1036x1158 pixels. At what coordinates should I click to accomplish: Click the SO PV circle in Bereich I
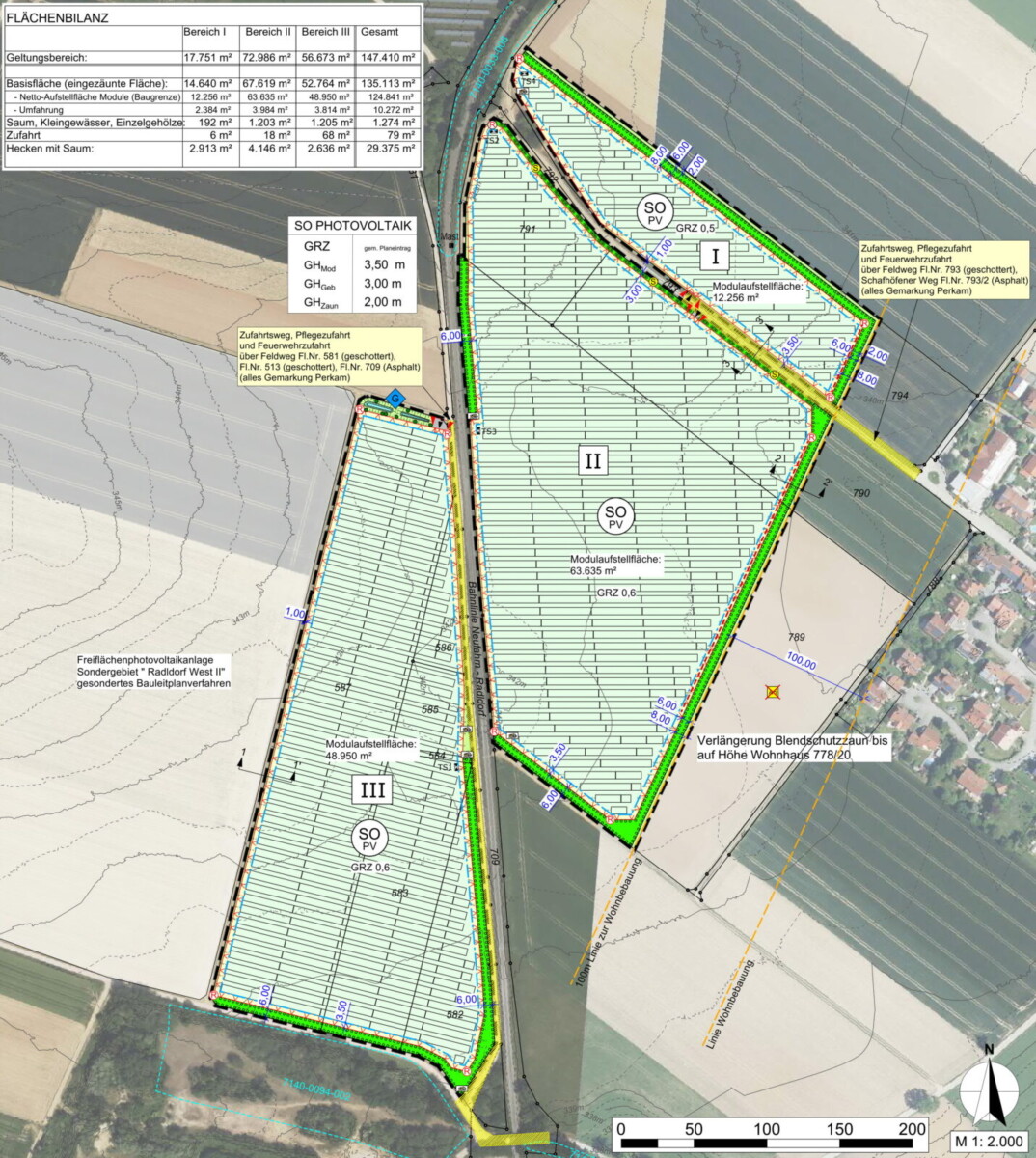655,212
